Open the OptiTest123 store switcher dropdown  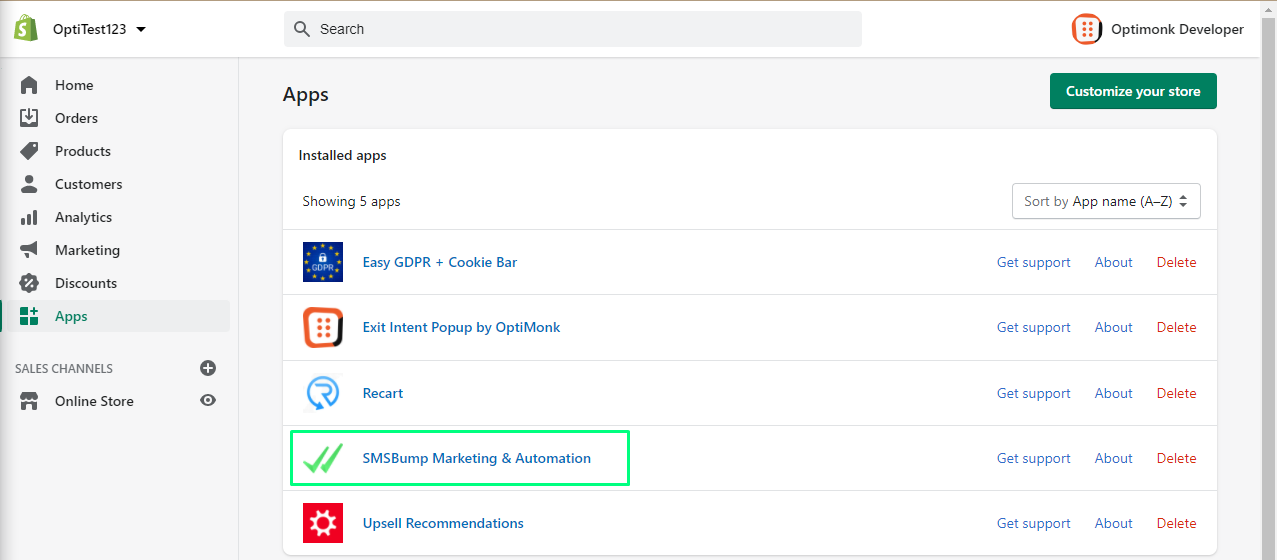click(99, 29)
